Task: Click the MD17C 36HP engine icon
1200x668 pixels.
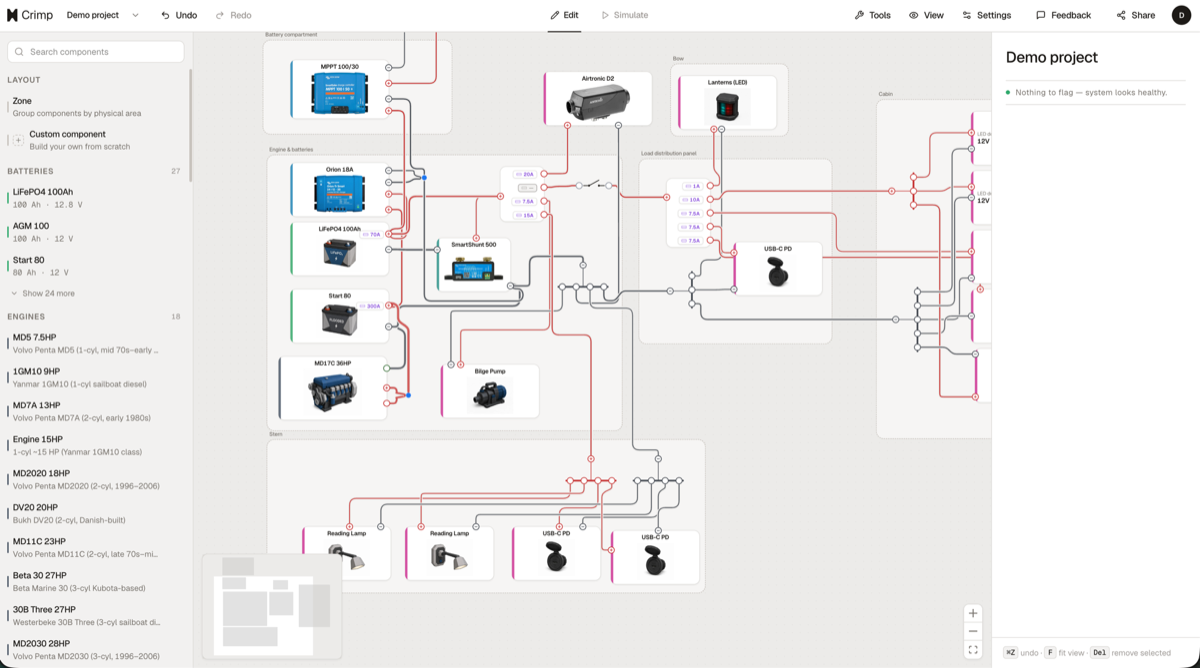Action: [333, 392]
